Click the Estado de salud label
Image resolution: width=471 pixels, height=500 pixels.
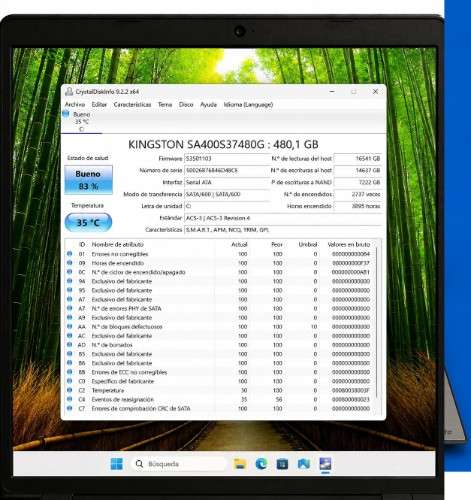click(88, 158)
